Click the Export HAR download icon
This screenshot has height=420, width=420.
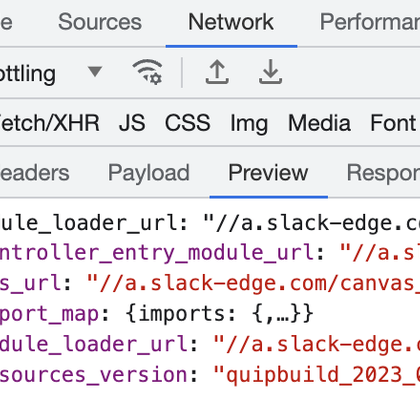(x=270, y=72)
